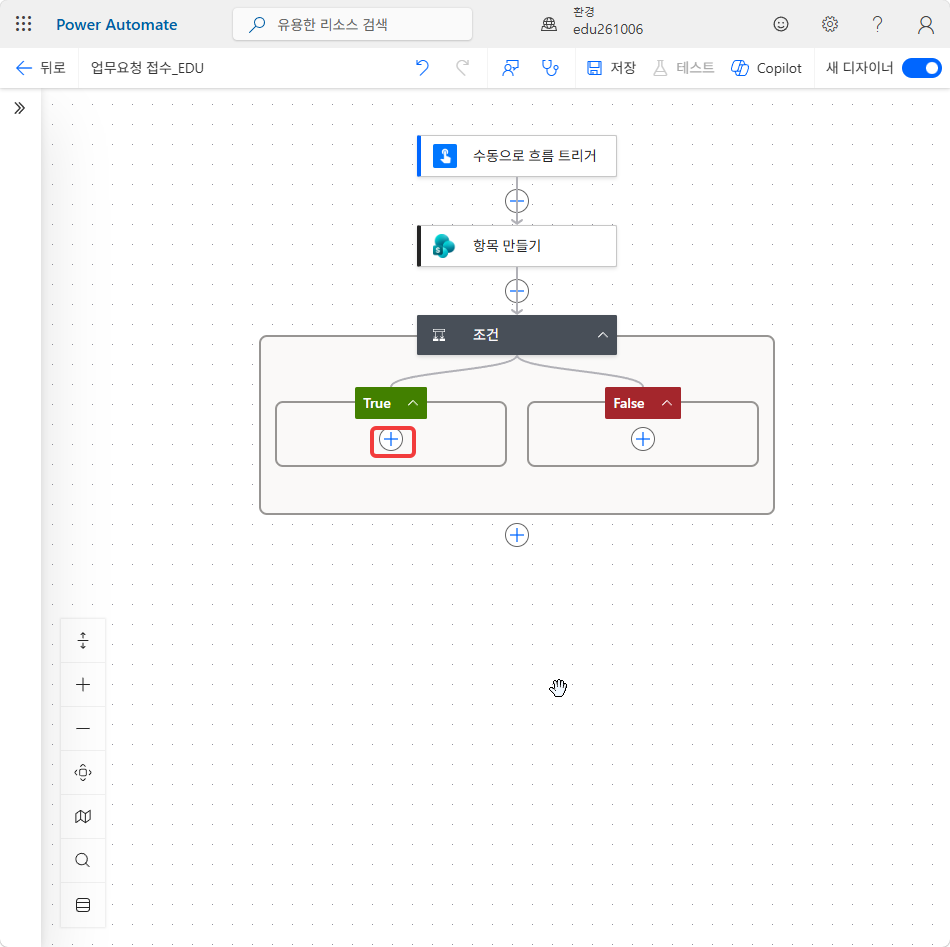Viewport: 950px width, 947px height.
Task: Click the undo arrow in the toolbar
Action: [422, 68]
